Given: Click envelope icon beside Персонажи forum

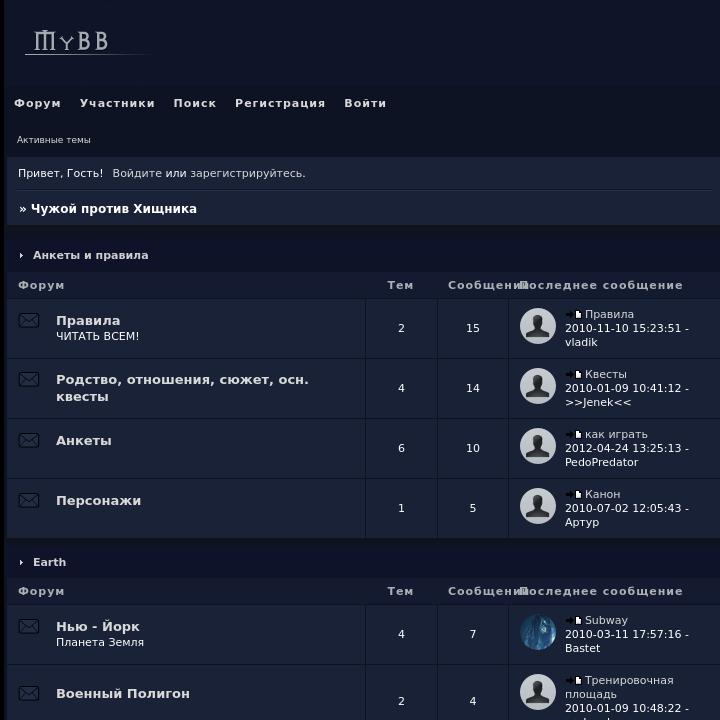Looking at the screenshot, I should 29,500.
